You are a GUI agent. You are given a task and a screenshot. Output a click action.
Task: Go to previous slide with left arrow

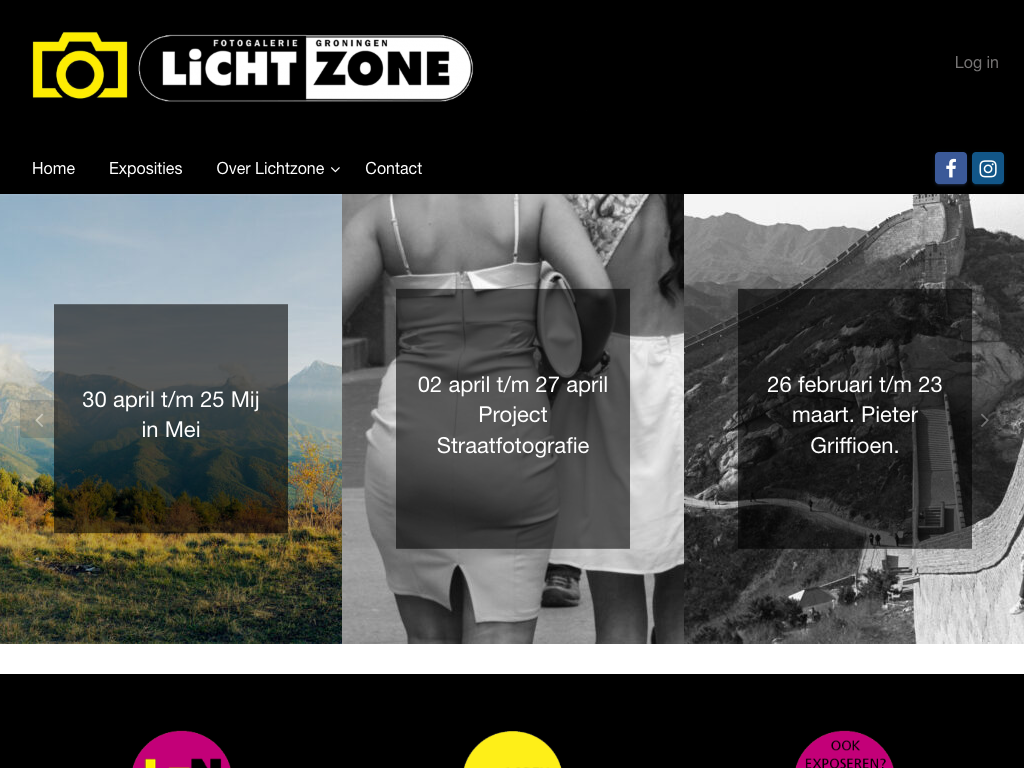click(x=39, y=420)
